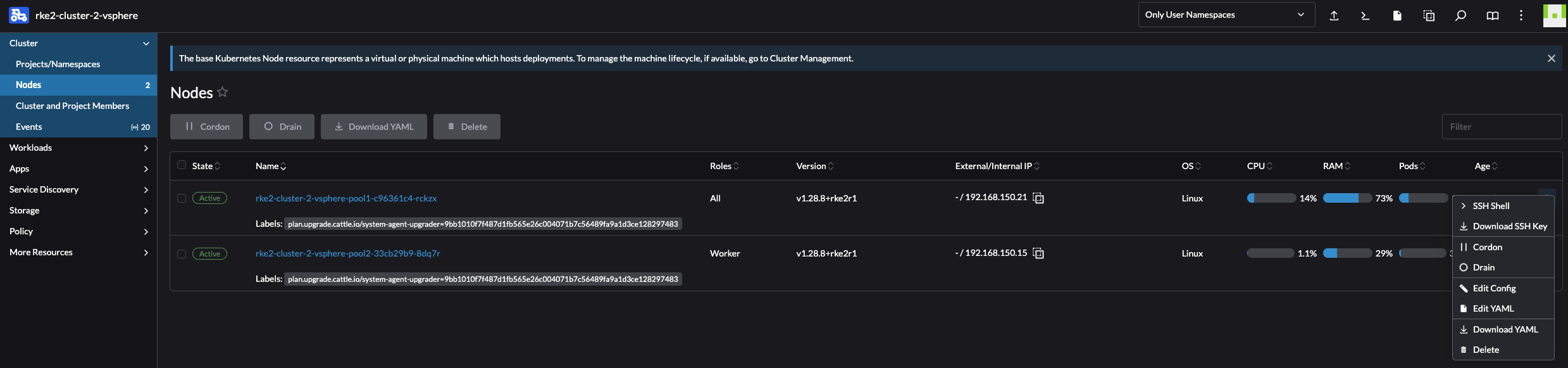Click the Rancher cluster logo icon
The height and width of the screenshot is (368, 1568).
tap(19, 15)
